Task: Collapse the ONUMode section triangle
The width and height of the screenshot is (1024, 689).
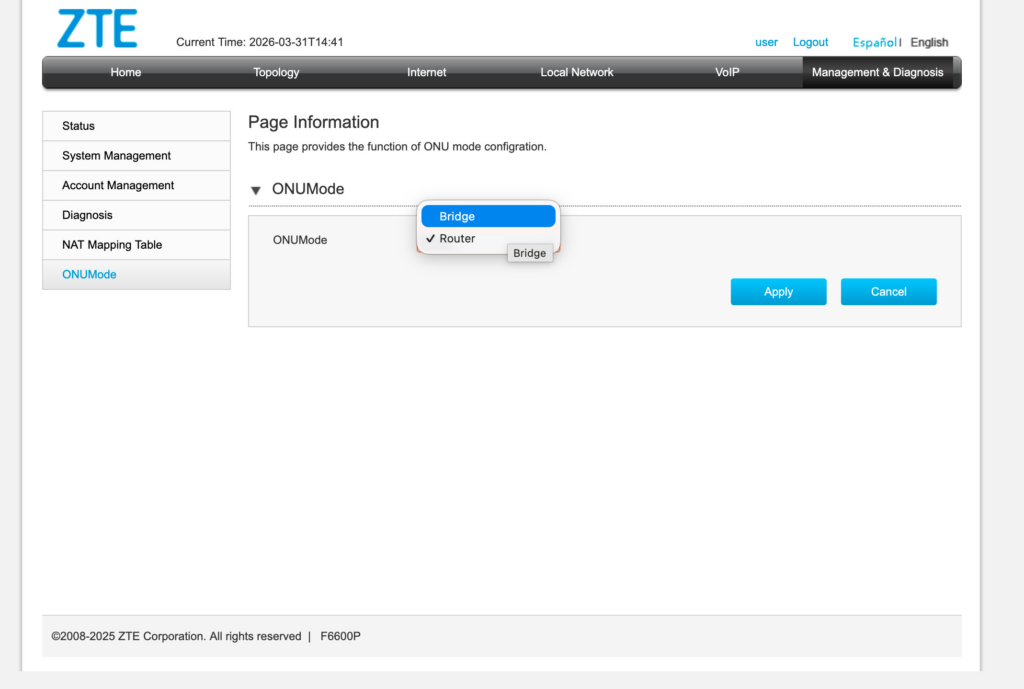Action: tap(256, 190)
